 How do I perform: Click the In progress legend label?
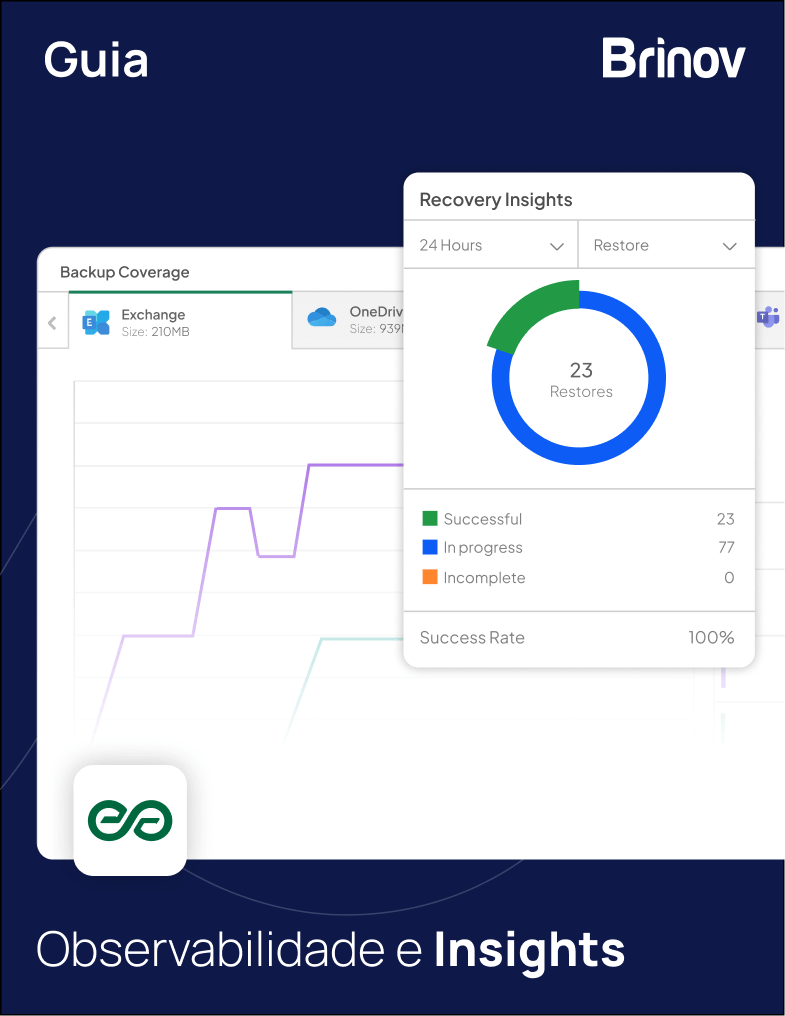pyautogui.click(x=483, y=548)
